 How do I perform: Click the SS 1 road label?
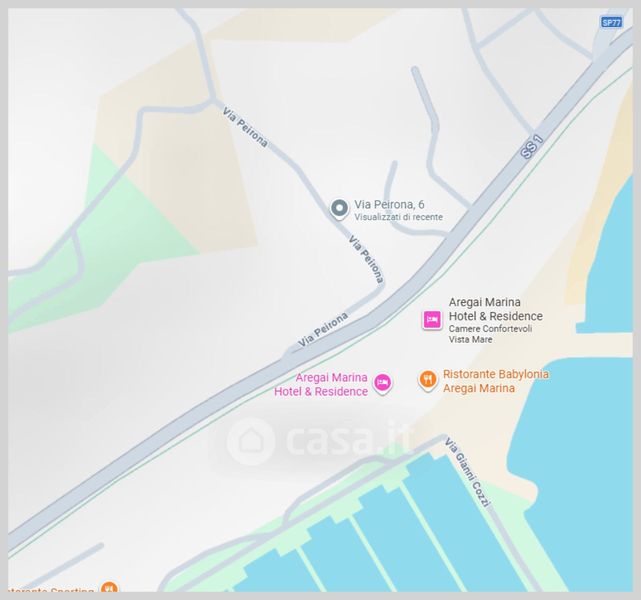pyautogui.click(x=532, y=147)
